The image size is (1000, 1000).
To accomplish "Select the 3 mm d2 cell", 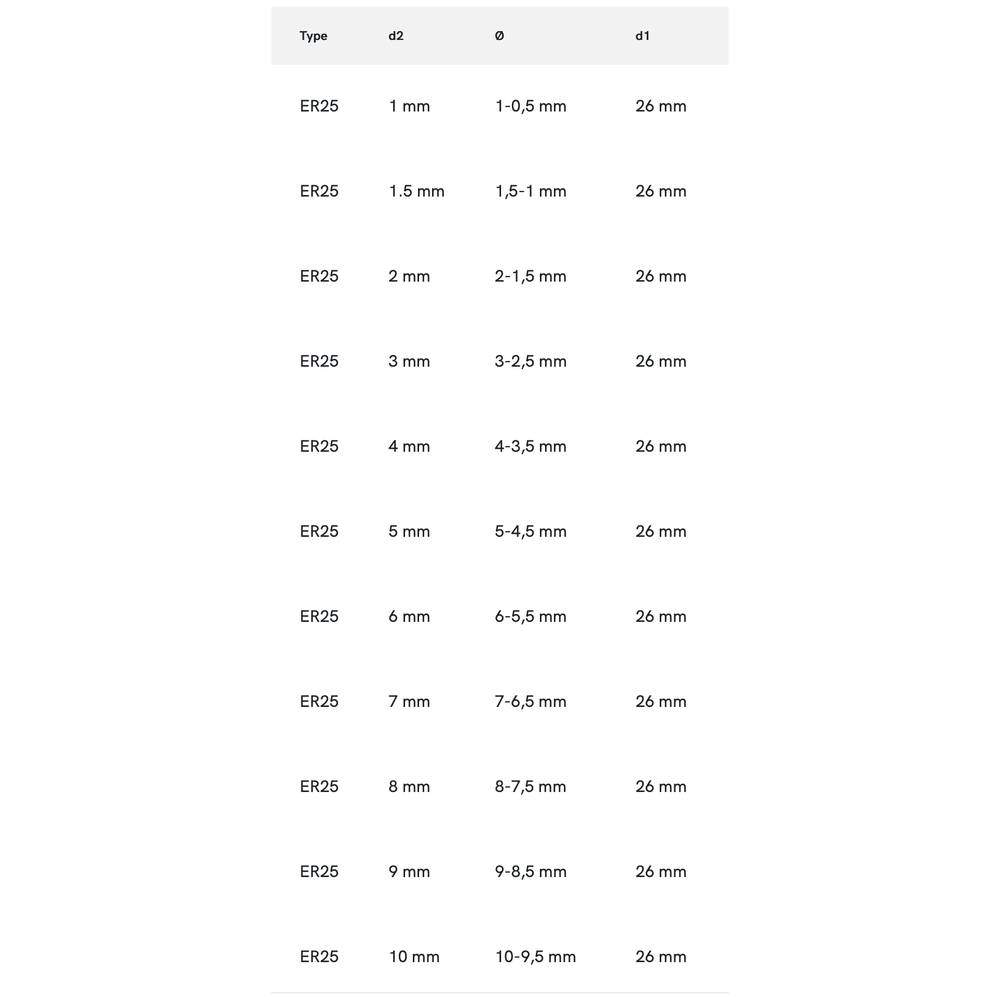I will tap(409, 361).
